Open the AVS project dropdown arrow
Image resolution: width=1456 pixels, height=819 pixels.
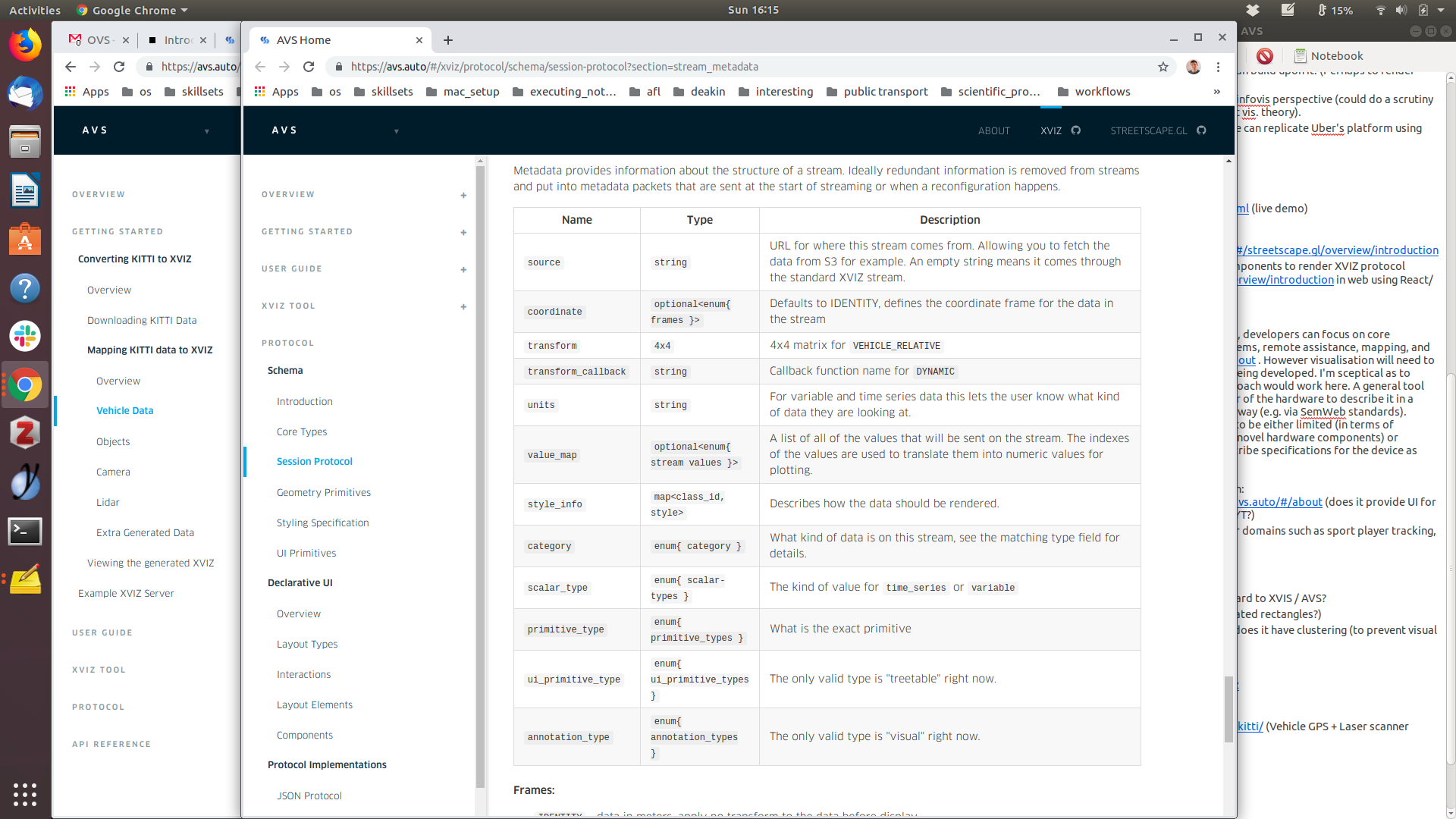396,131
